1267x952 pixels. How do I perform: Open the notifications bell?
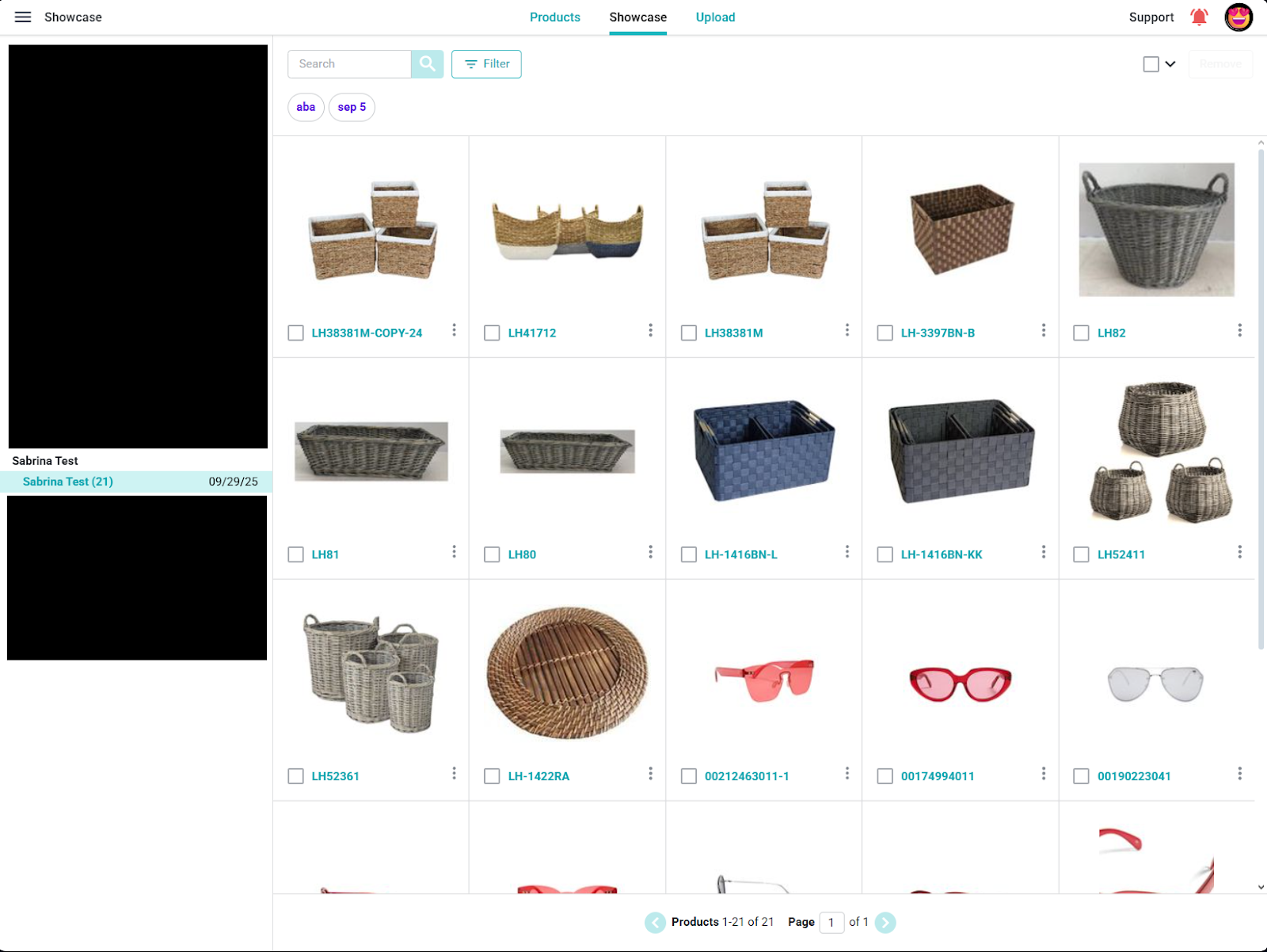coord(1199,17)
